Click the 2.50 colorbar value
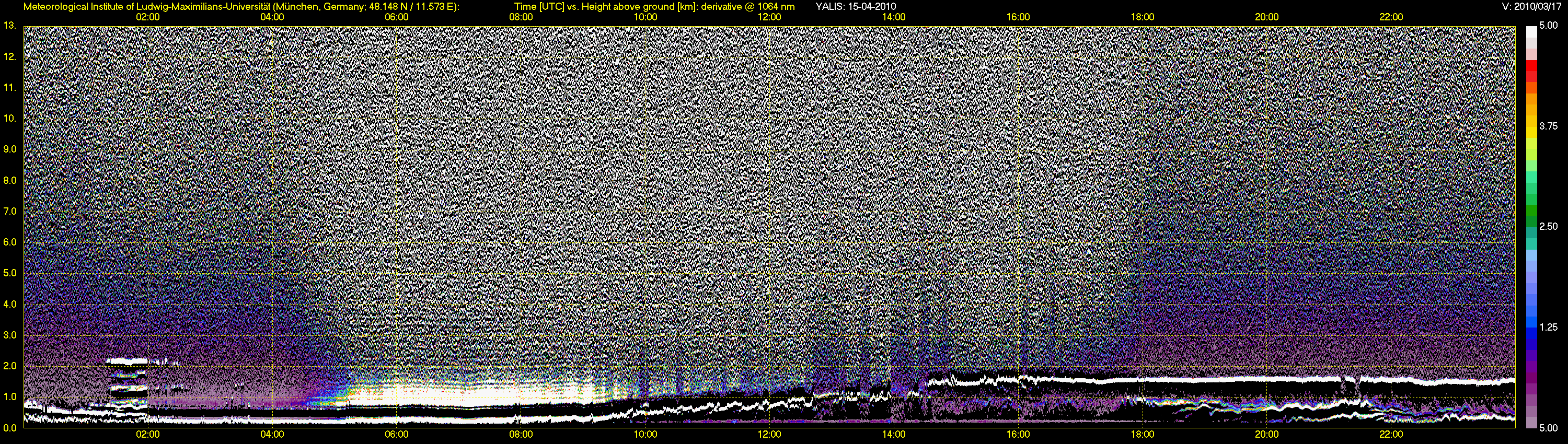1568x444 pixels. 1549,226
